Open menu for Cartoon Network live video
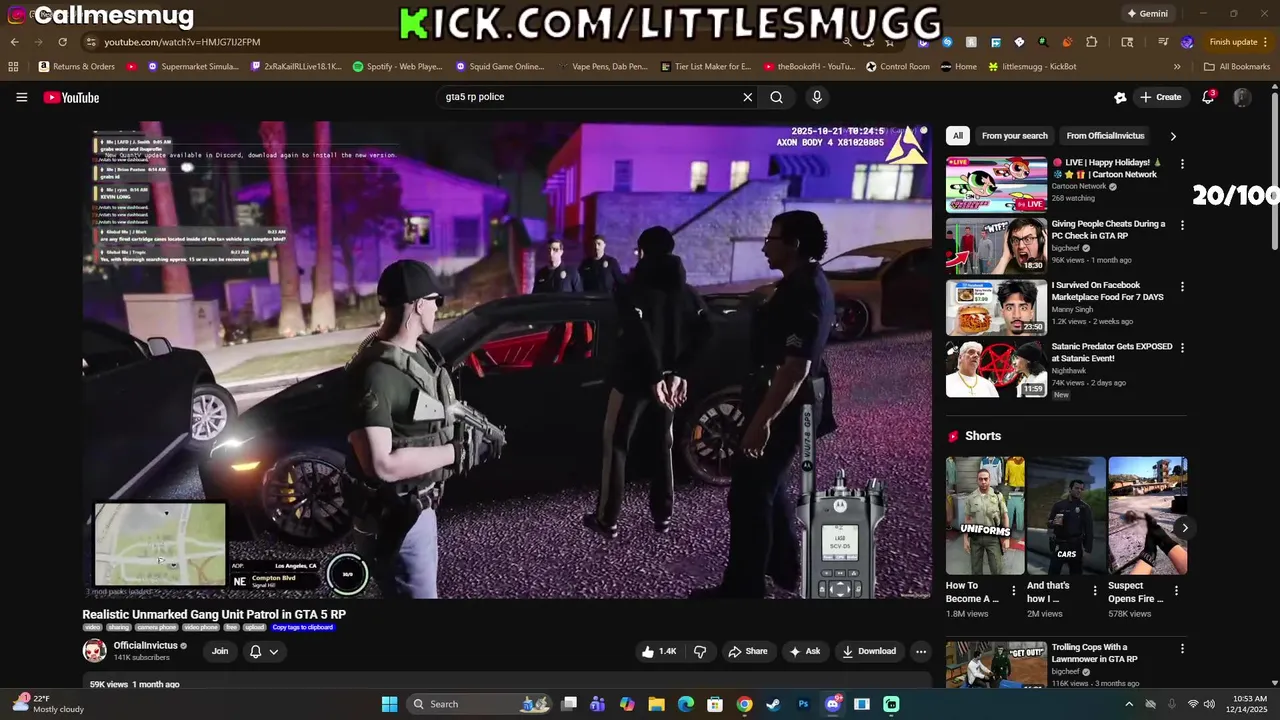The height and width of the screenshot is (720, 1280). [1182, 164]
